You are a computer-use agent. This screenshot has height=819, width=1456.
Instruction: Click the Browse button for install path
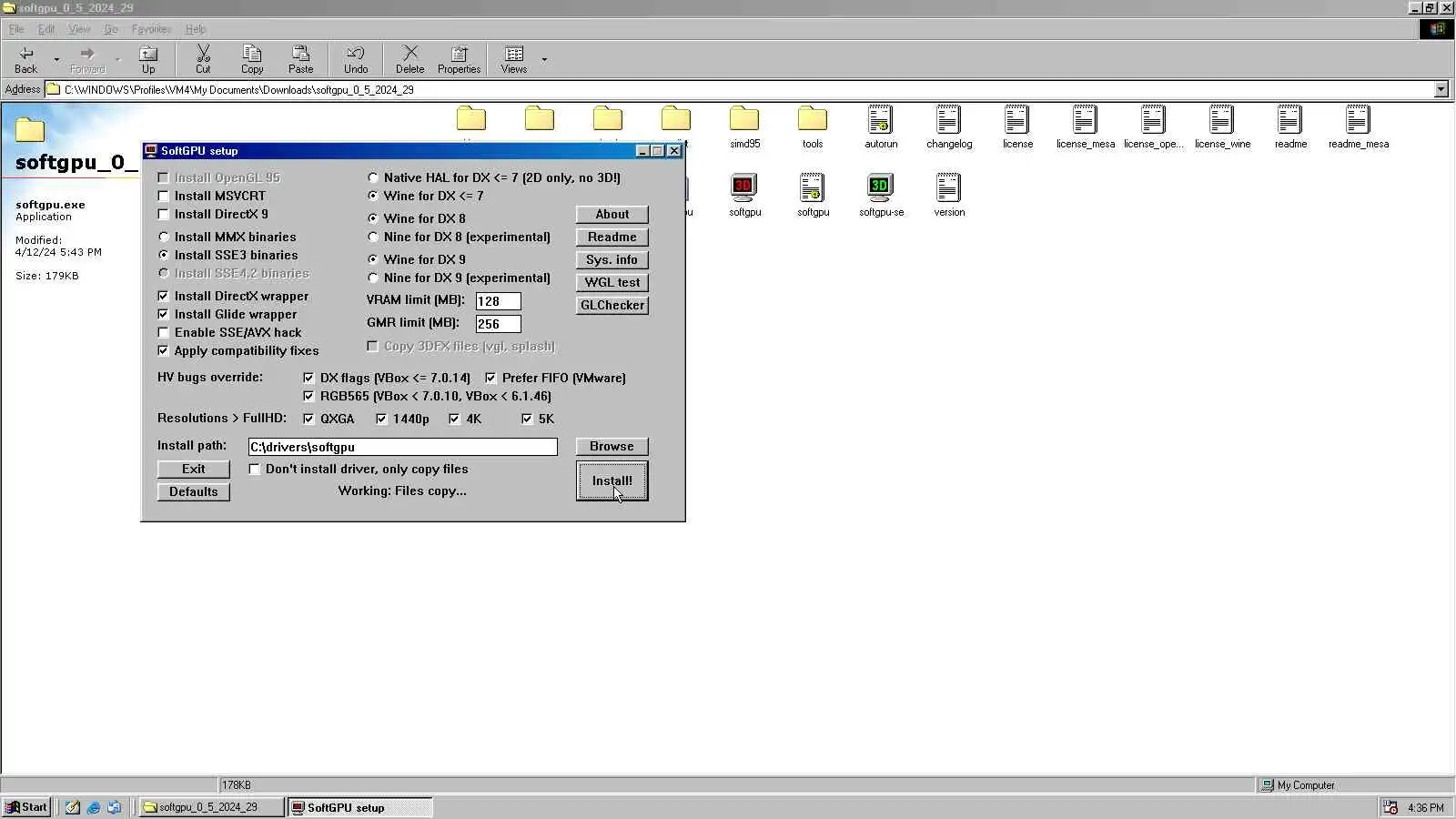612,447
